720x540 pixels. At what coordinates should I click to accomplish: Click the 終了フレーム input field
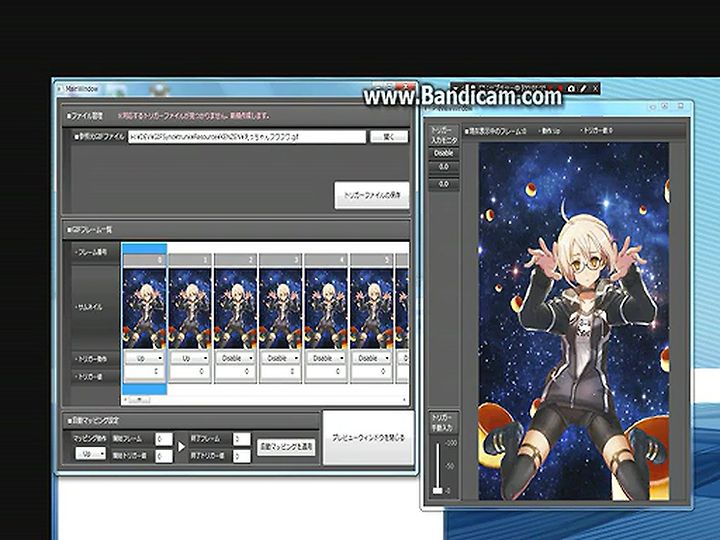[242, 439]
